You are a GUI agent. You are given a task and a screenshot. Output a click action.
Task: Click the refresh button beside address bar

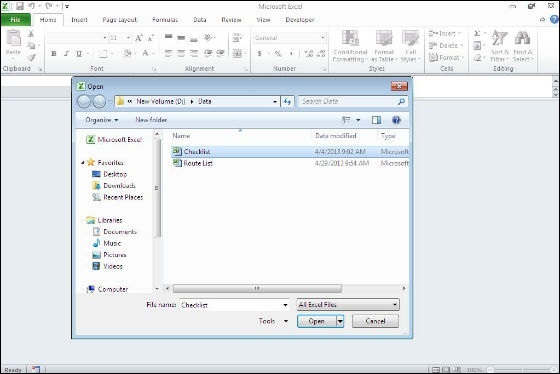point(288,101)
